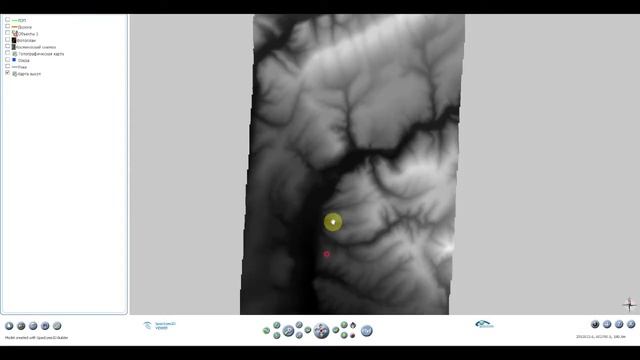Enable the ЛЭП layer checkbox

click(7, 20)
